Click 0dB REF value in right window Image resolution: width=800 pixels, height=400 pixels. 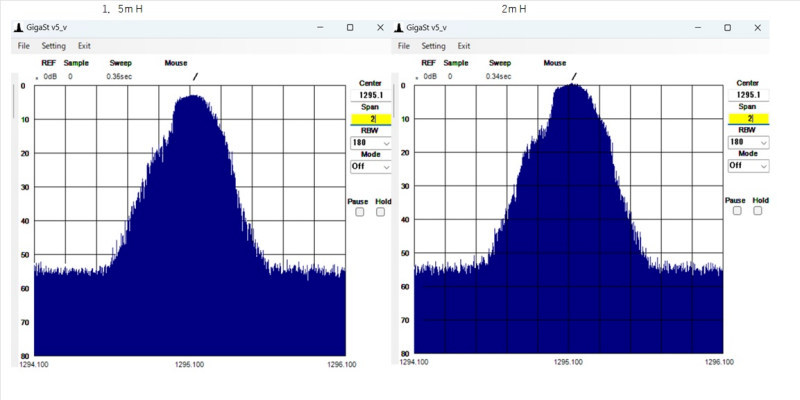pyautogui.click(x=430, y=77)
